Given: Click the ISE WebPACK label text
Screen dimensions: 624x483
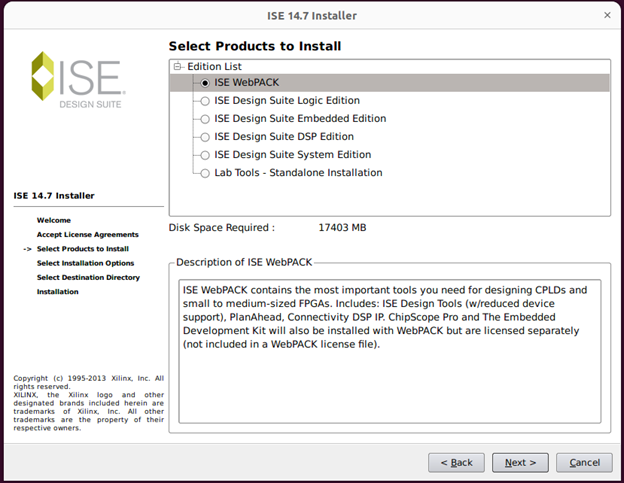Looking at the screenshot, I should click(247, 83).
